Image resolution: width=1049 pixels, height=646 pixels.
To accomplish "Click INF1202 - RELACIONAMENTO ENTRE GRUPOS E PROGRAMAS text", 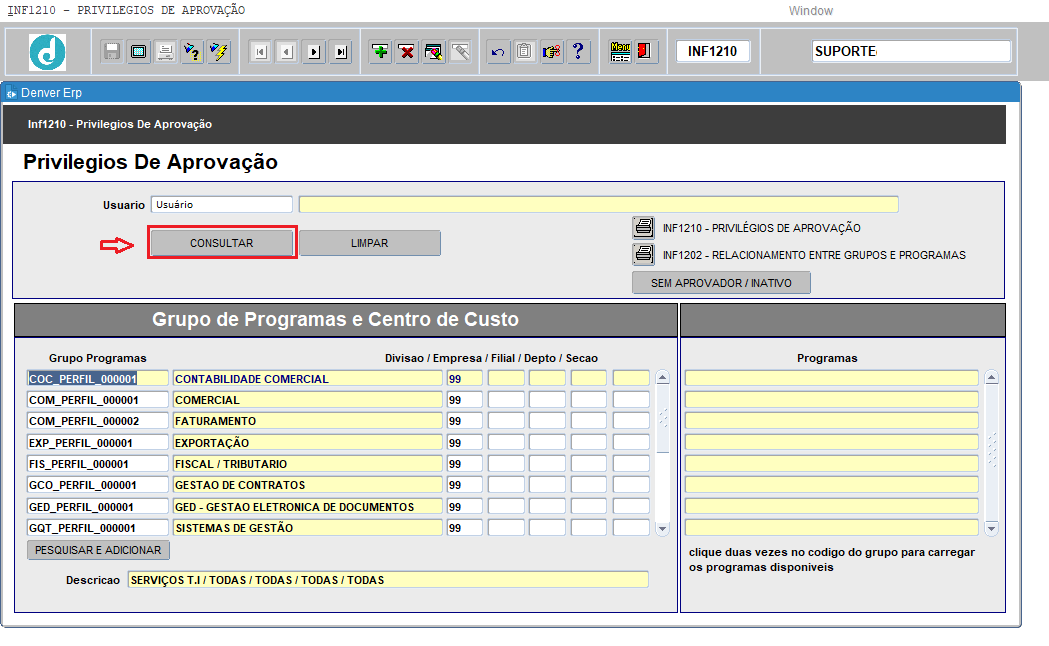I will pyautogui.click(x=814, y=255).
